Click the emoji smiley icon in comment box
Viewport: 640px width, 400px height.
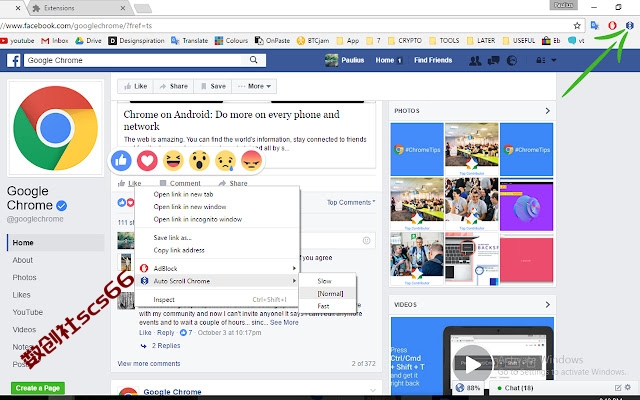point(367,240)
